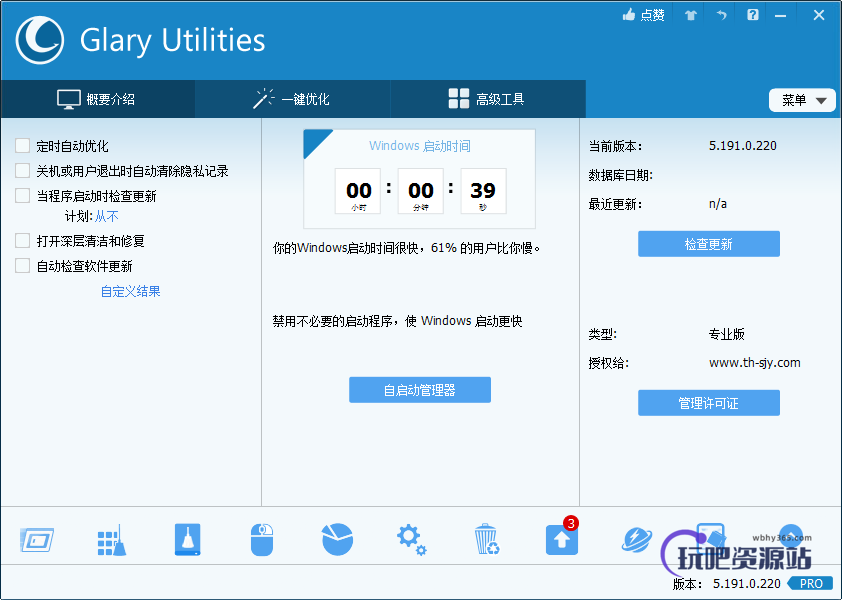
Task: Open the pie chart disk analyzer icon
Action: [337, 539]
